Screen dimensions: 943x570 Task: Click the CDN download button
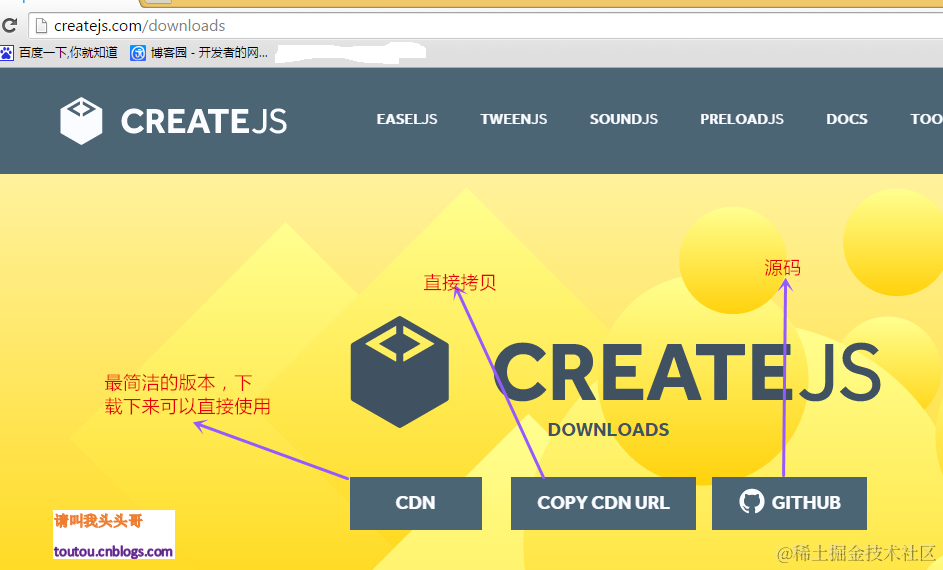(x=416, y=503)
